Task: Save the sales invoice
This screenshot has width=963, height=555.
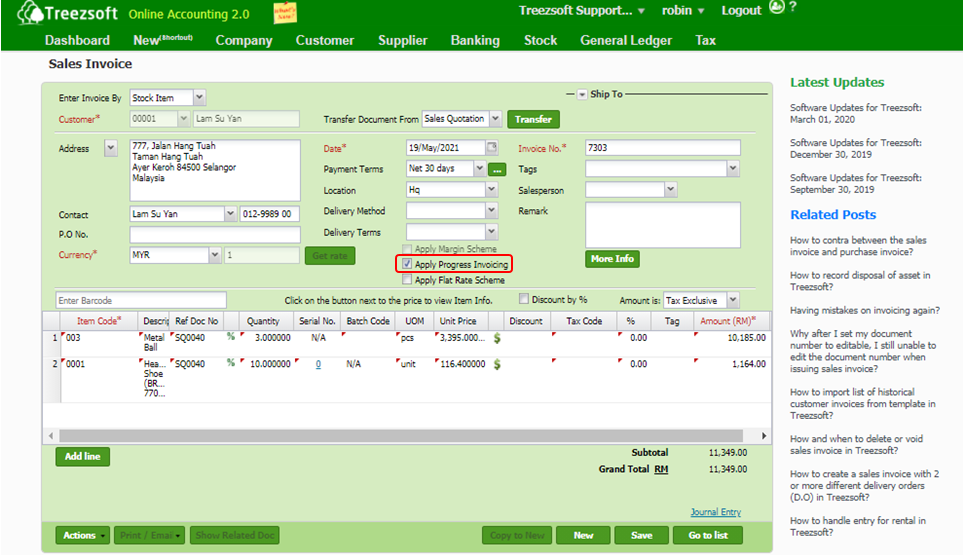Action: point(641,535)
